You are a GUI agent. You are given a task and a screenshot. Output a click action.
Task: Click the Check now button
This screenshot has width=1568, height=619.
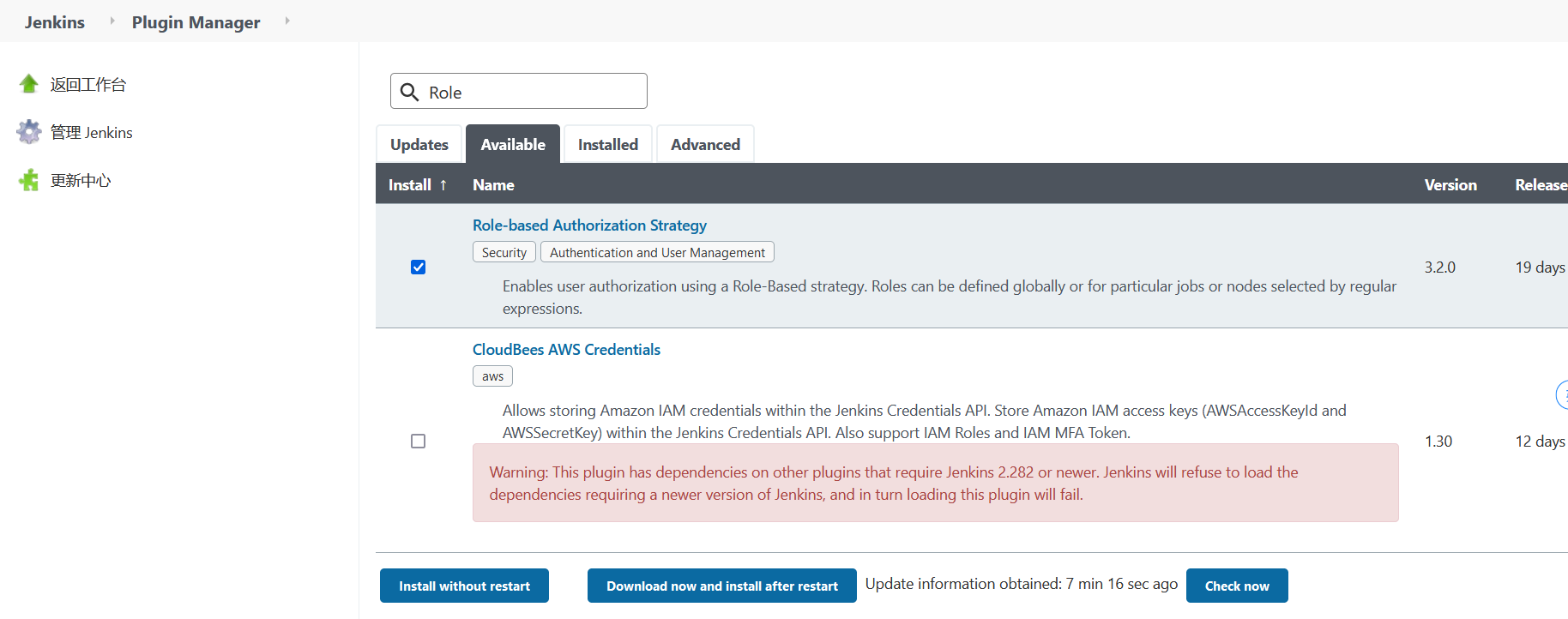click(1237, 586)
